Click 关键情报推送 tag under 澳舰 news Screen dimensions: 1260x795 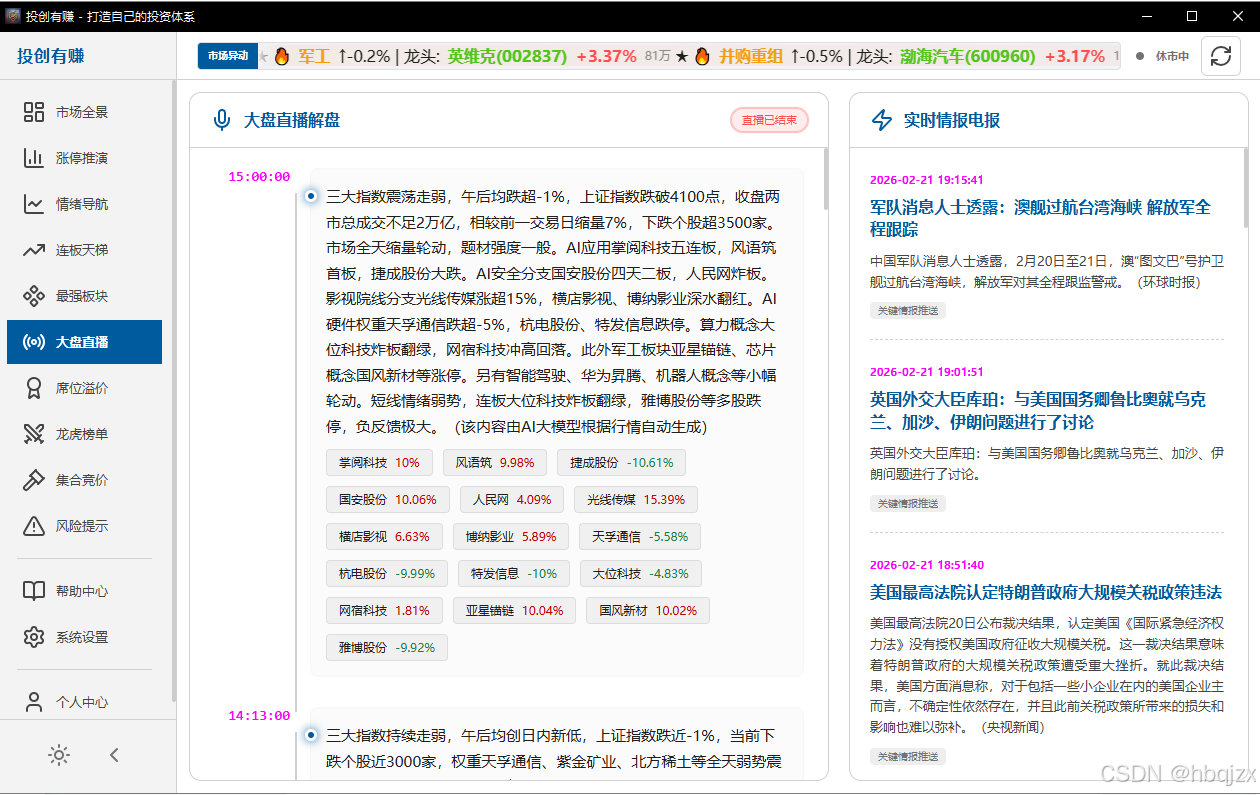point(908,310)
